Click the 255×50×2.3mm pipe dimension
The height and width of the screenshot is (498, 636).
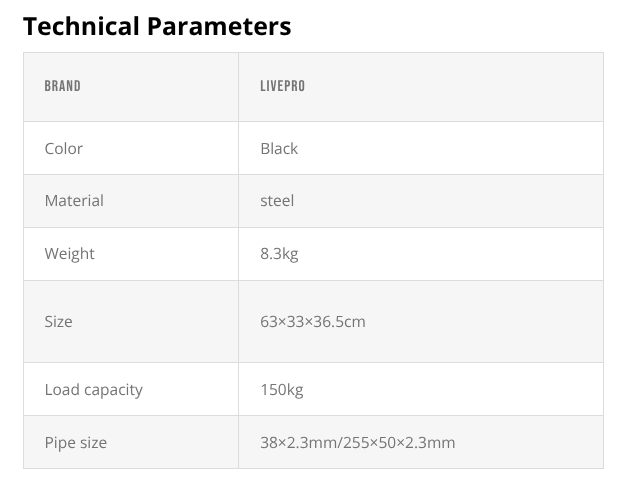402,442
